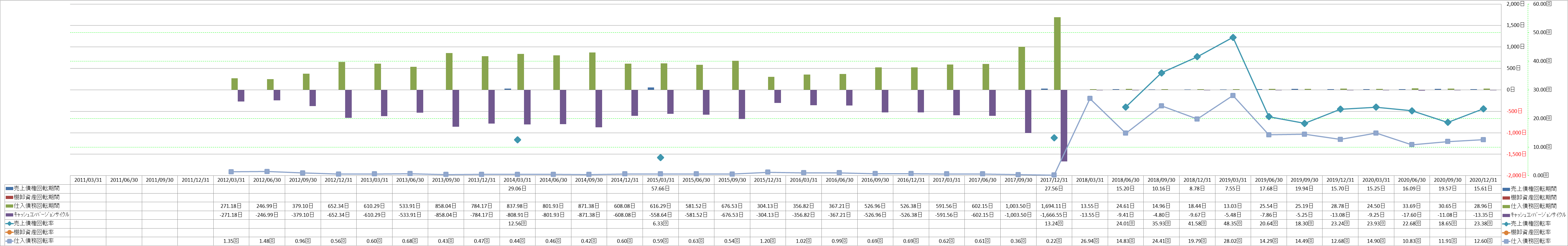Click the 12.56回 cell
Image resolution: width=1568 pixels, height=246 pixels.
[517, 224]
